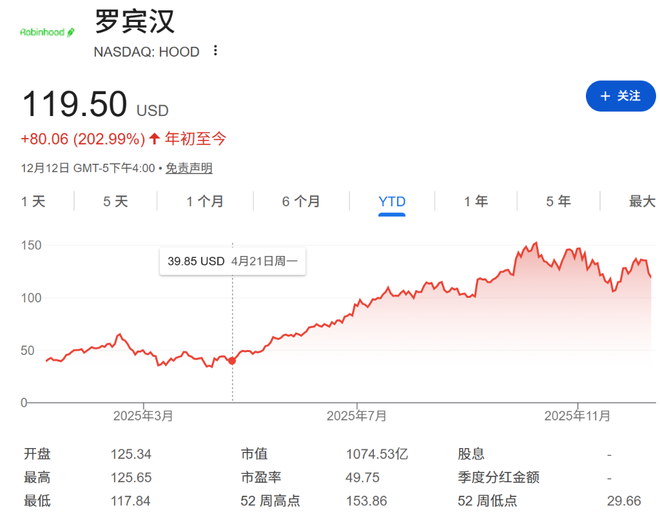
Task: Click the red data point on chart
Action: [x=233, y=360]
